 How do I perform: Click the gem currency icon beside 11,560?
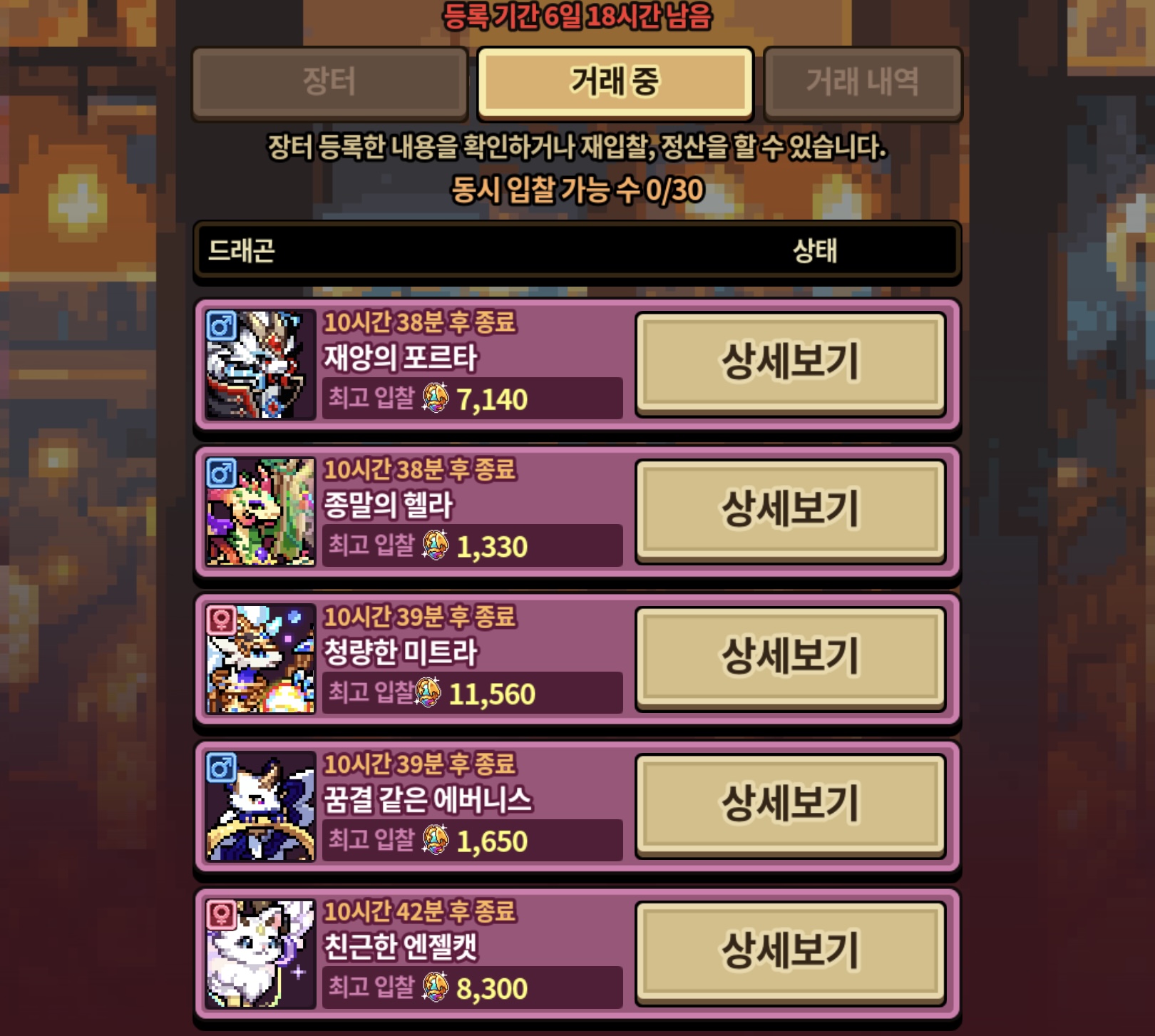click(428, 692)
